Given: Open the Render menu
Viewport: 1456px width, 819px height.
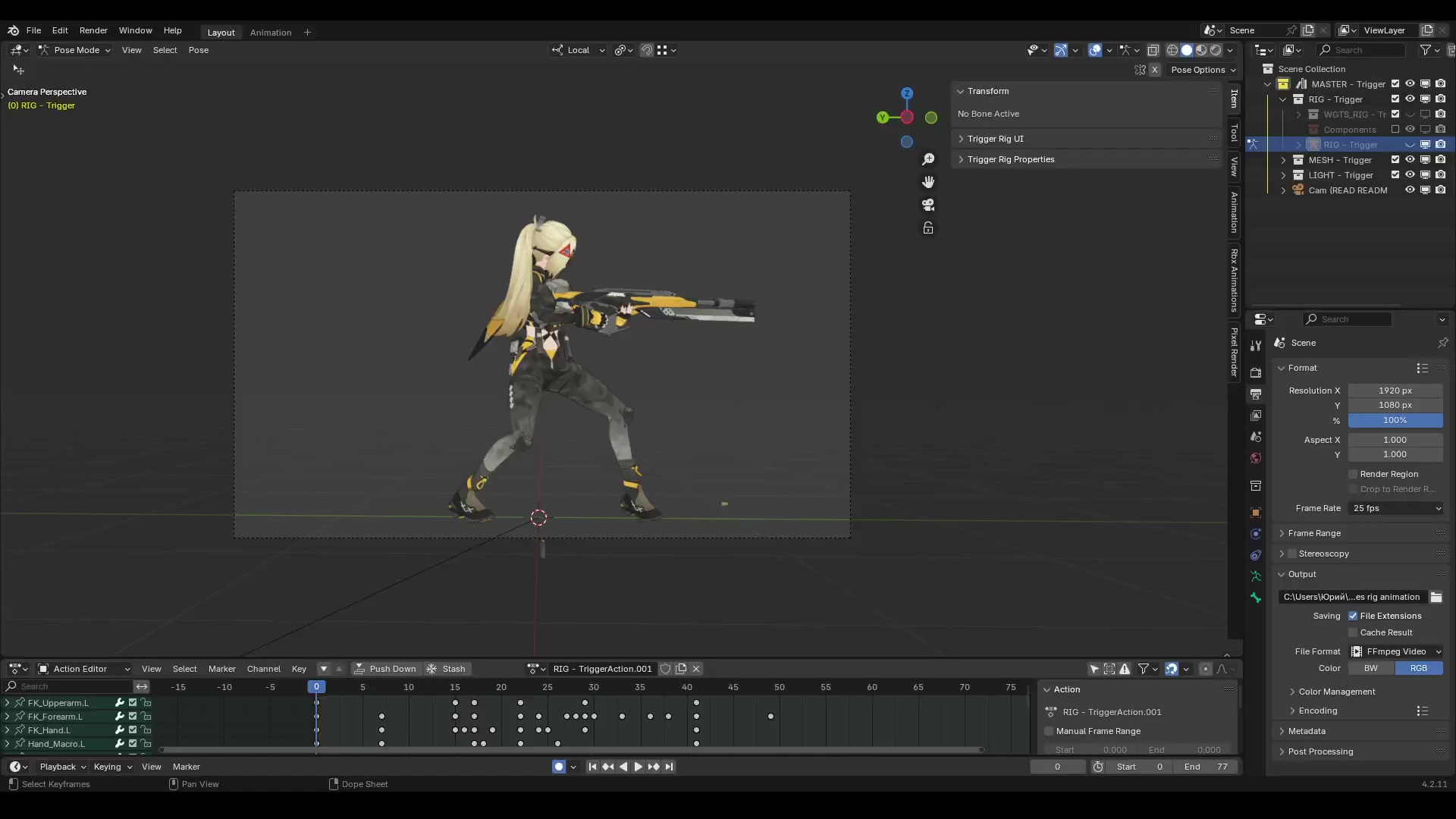Looking at the screenshot, I should (93, 30).
